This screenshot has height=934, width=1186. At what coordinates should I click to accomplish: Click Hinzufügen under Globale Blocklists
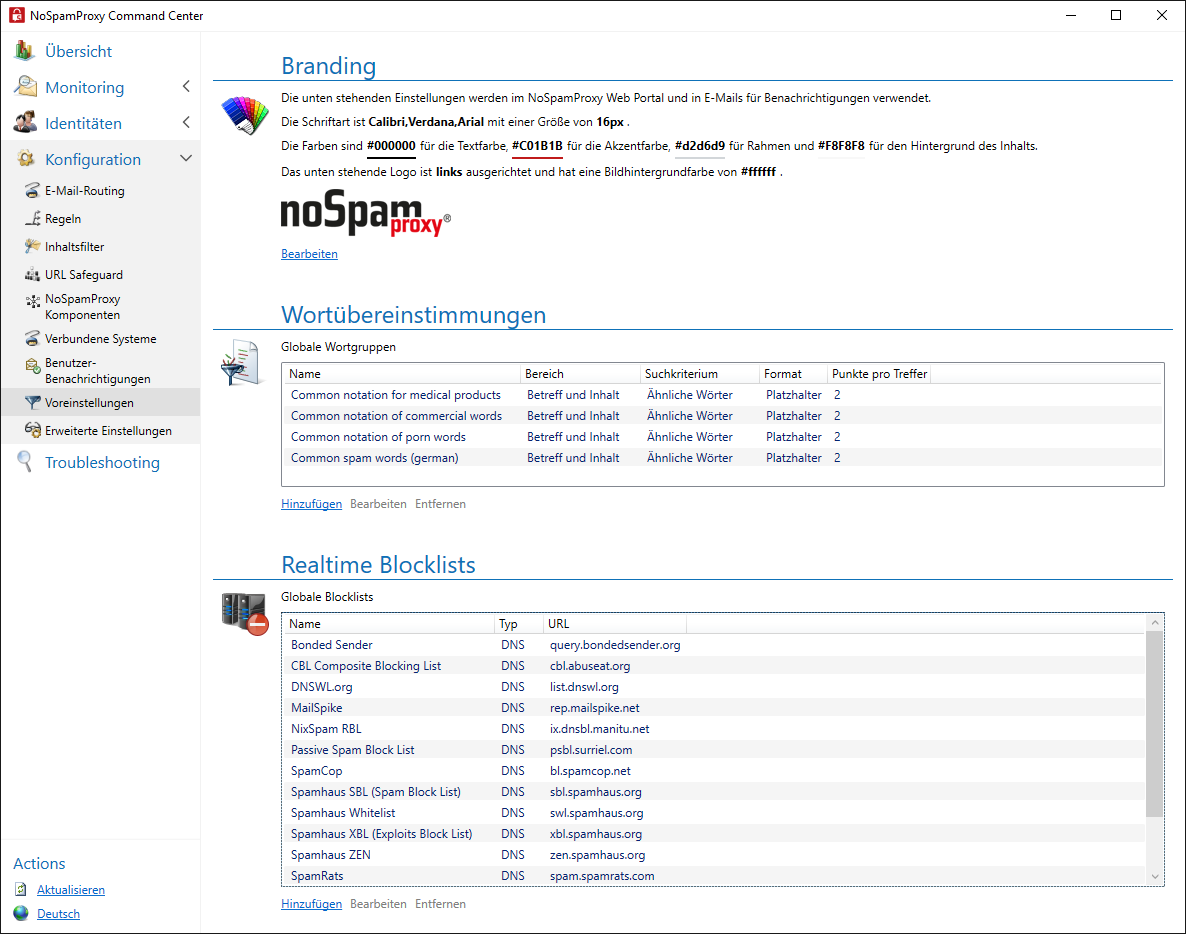312,904
